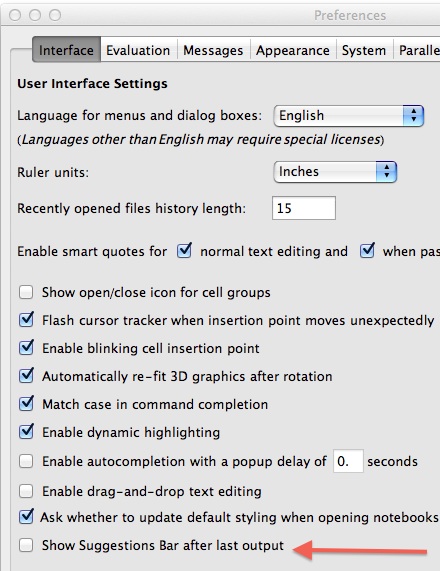Open the language dropdown showing English
The width and height of the screenshot is (440, 571).
(x=349, y=116)
